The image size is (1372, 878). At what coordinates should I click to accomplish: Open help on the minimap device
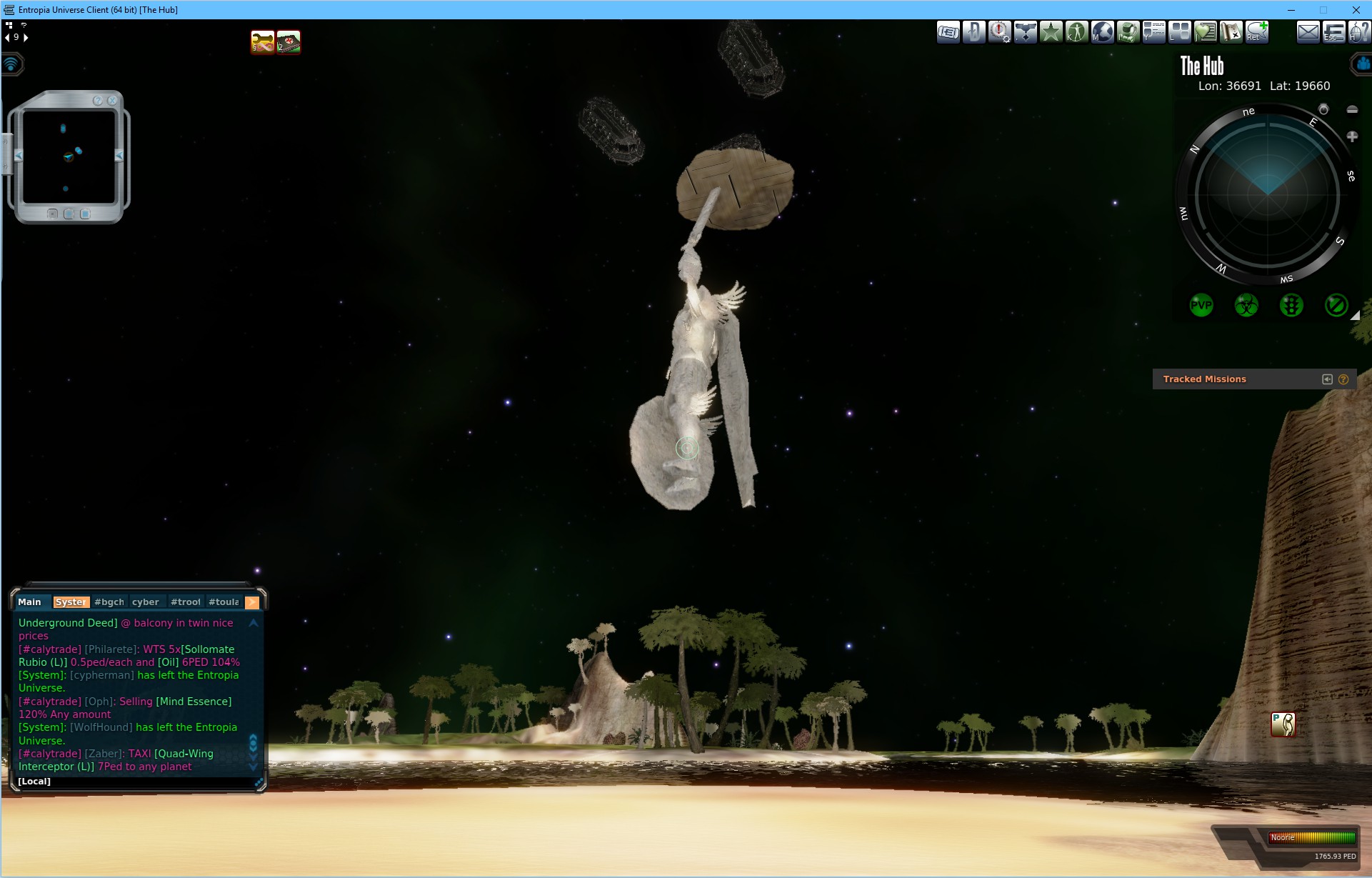coord(98,101)
